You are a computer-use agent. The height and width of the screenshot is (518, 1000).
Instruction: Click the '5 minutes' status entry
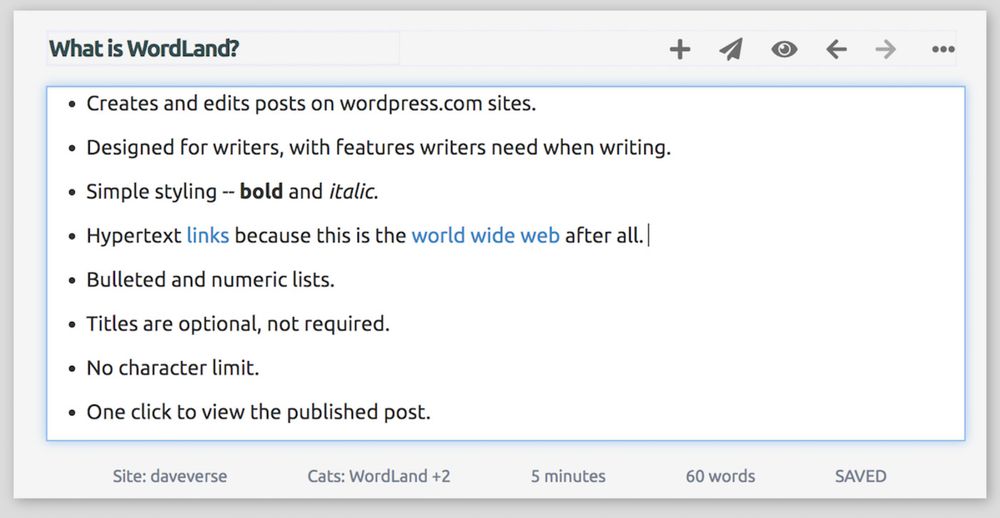pyautogui.click(x=568, y=476)
